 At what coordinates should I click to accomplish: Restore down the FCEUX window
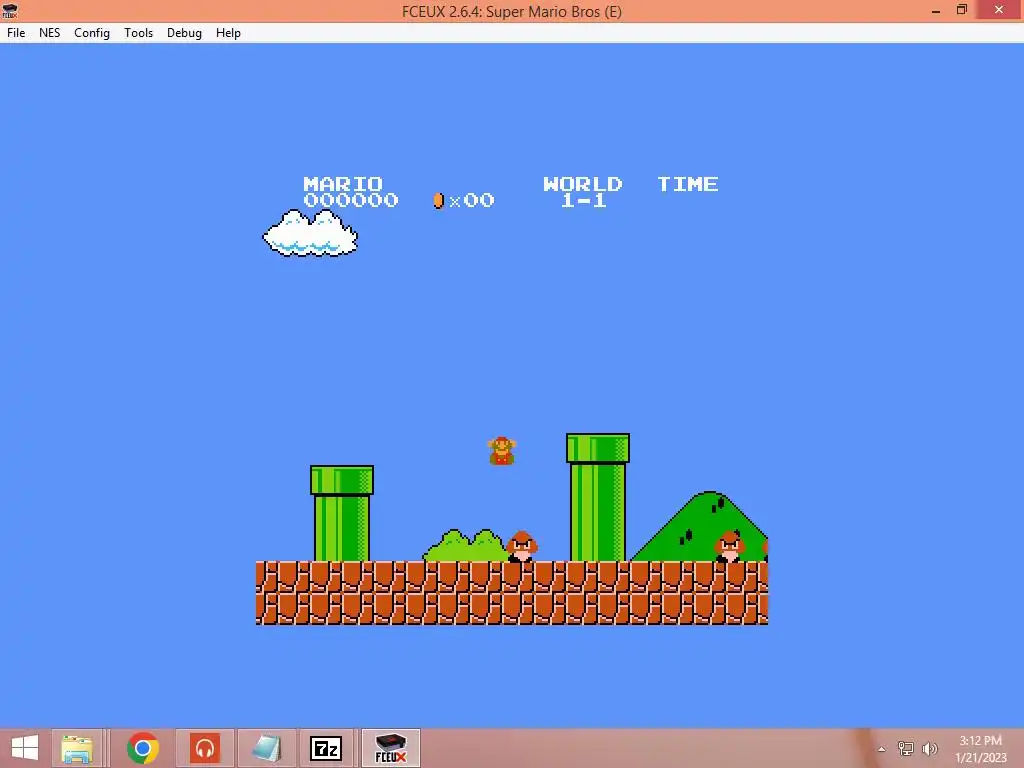(x=962, y=10)
